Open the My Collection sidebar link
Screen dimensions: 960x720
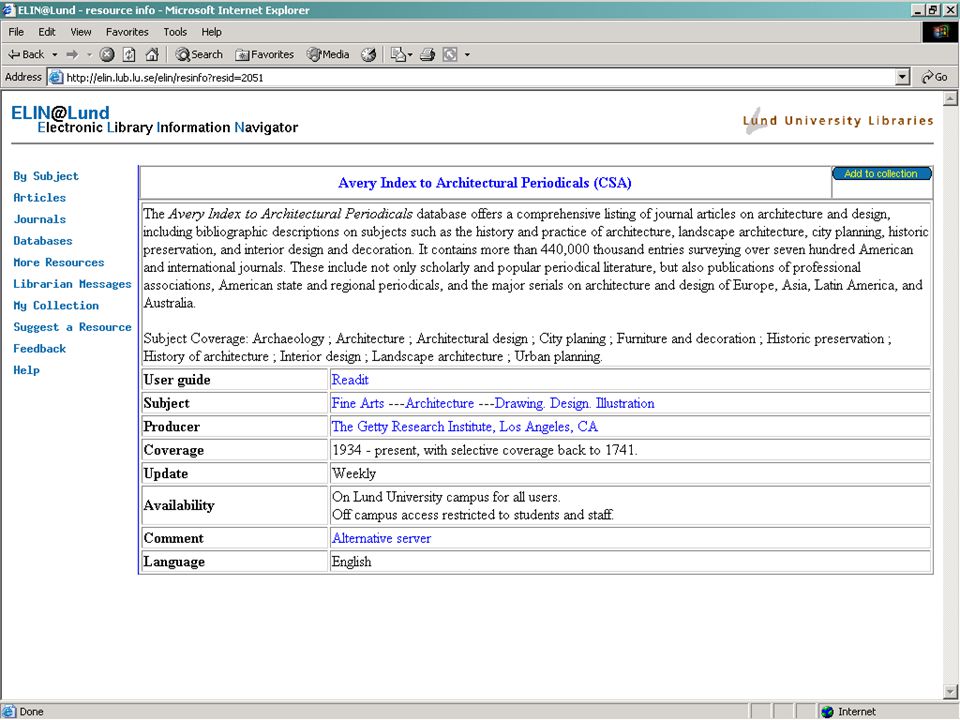(56, 305)
